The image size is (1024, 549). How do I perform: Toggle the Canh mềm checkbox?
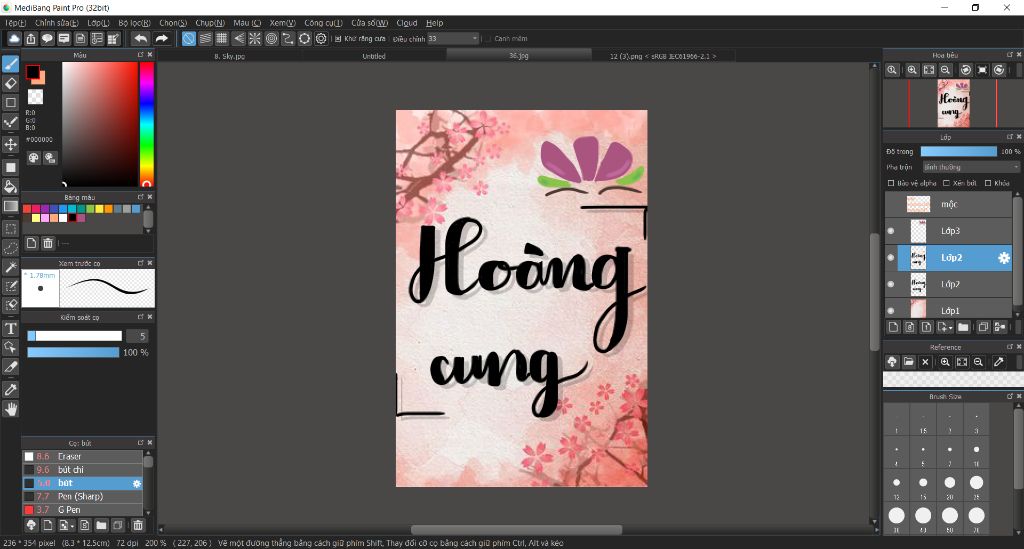pyautogui.click(x=487, y=39)
